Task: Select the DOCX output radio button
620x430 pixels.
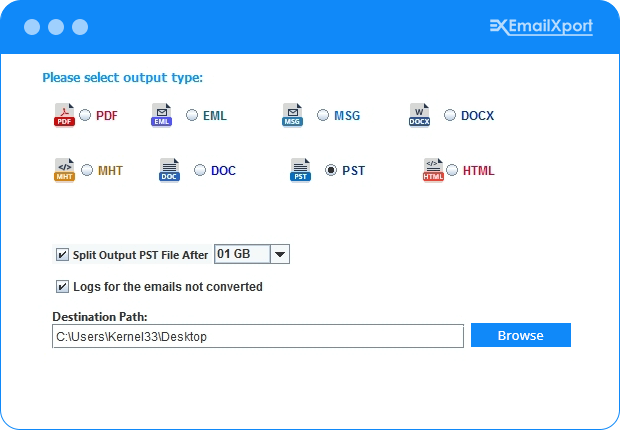Action: (450, 115)
